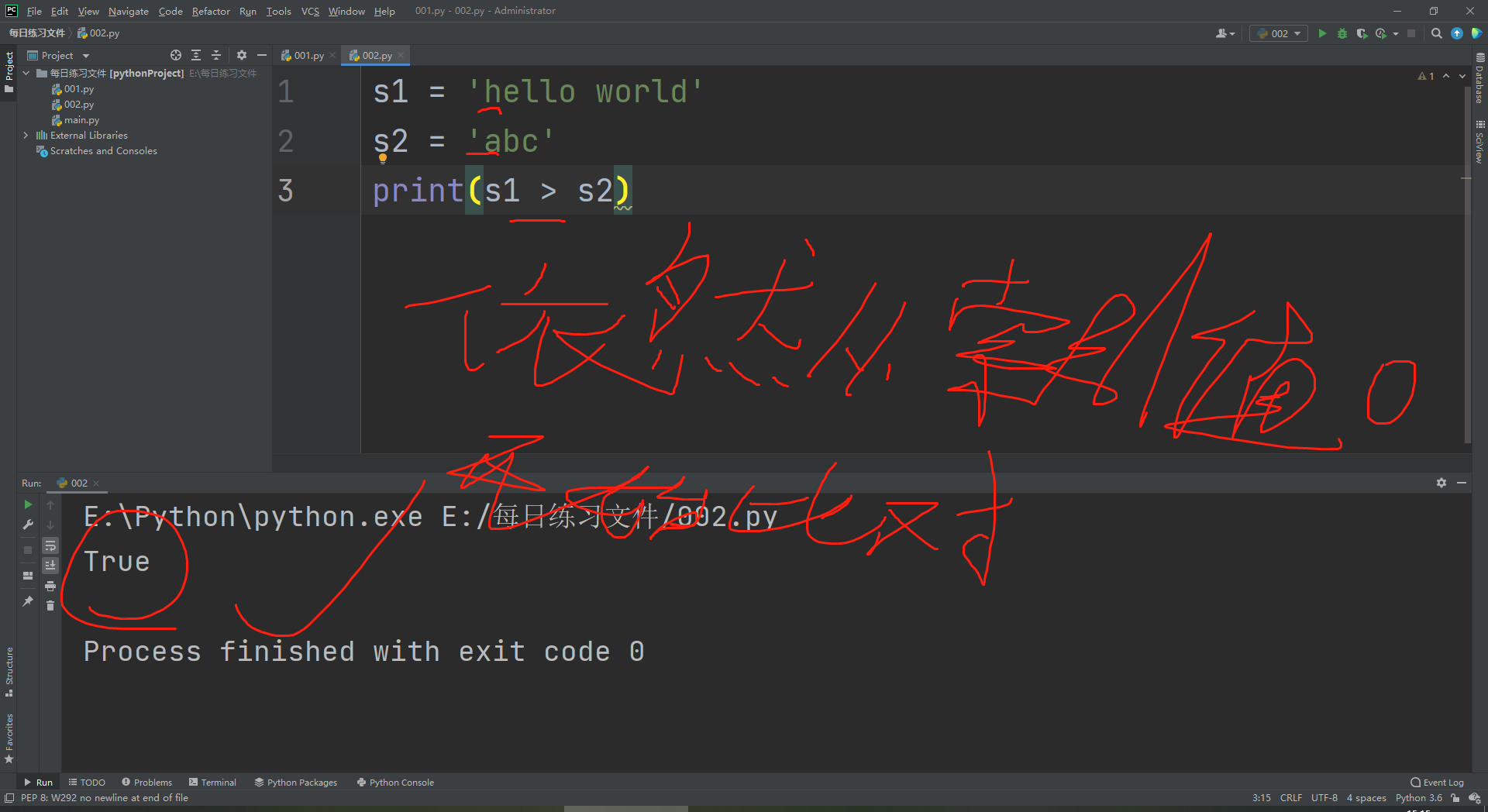Click the up-arrow stack trace icon
The width and height of the screenshot is (1488, 812).
coord(50,504)
